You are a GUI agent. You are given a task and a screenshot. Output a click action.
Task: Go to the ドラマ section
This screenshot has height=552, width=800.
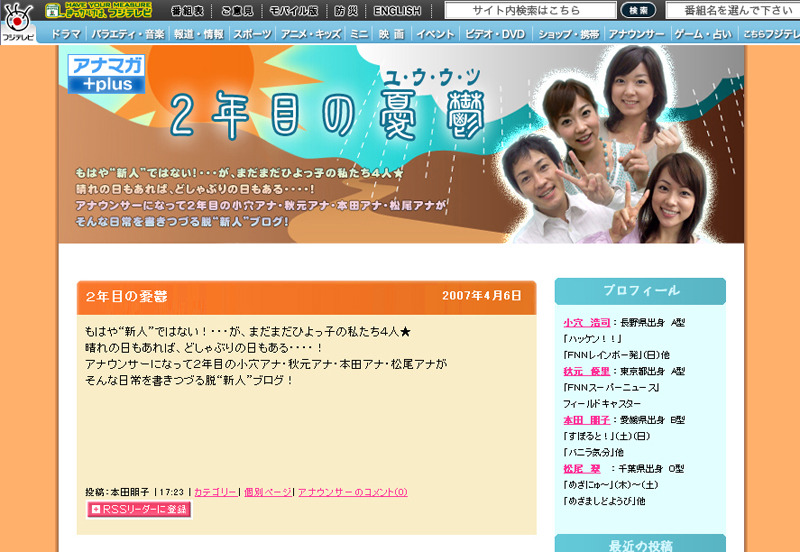tap(66, 34)
